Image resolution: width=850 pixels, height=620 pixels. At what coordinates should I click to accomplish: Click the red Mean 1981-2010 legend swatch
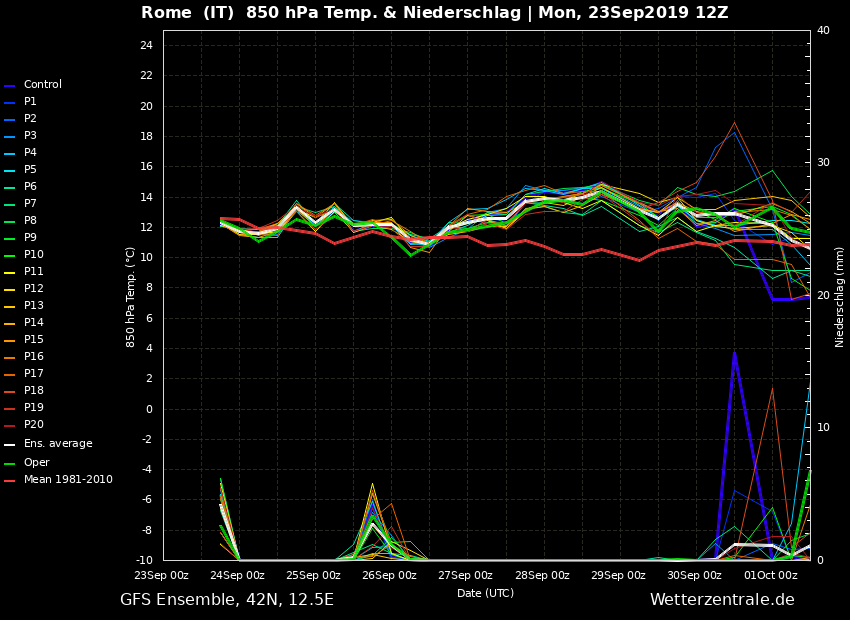tap(9, 481)
